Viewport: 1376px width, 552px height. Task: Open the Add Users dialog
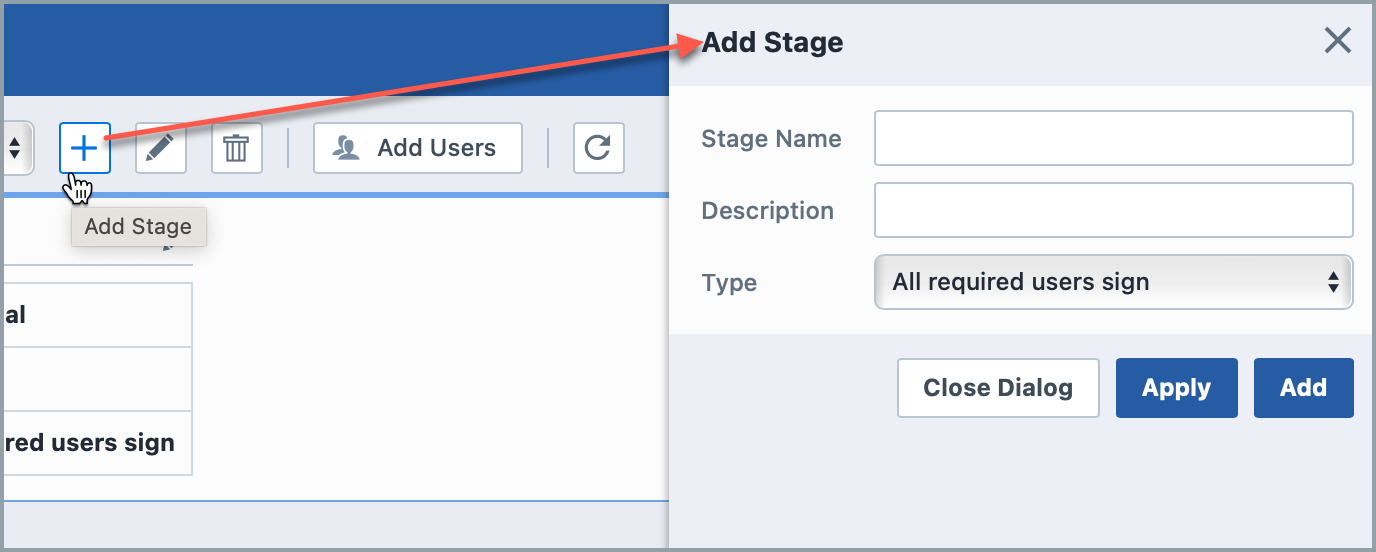point(417,148)
